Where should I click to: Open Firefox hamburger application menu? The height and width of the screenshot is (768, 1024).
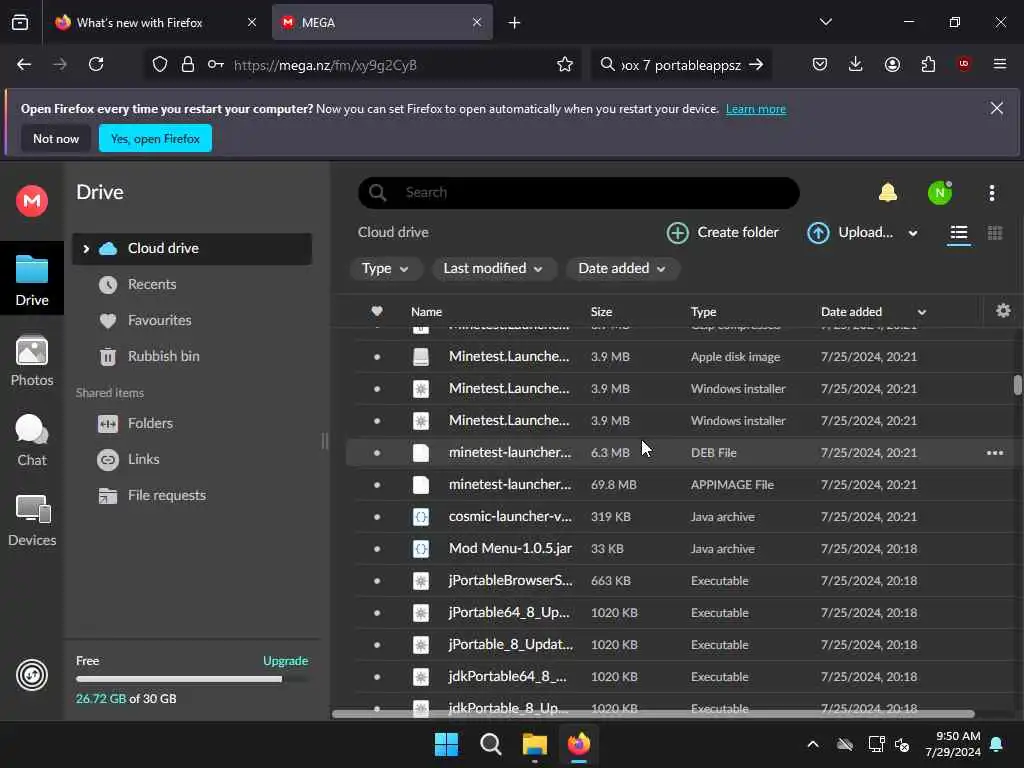tap(999, 64)
